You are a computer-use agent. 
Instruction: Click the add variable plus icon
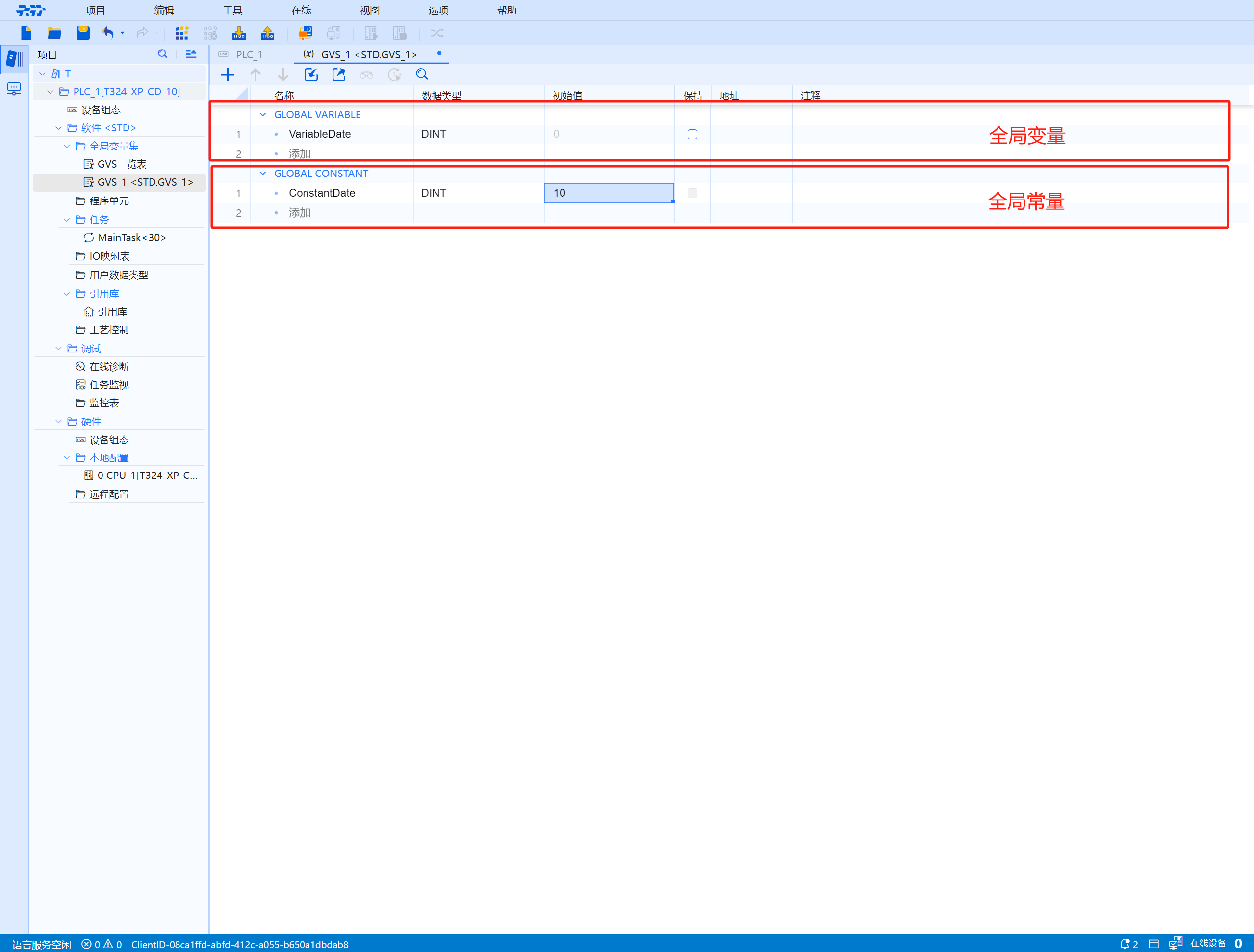(x=228, y=75)
